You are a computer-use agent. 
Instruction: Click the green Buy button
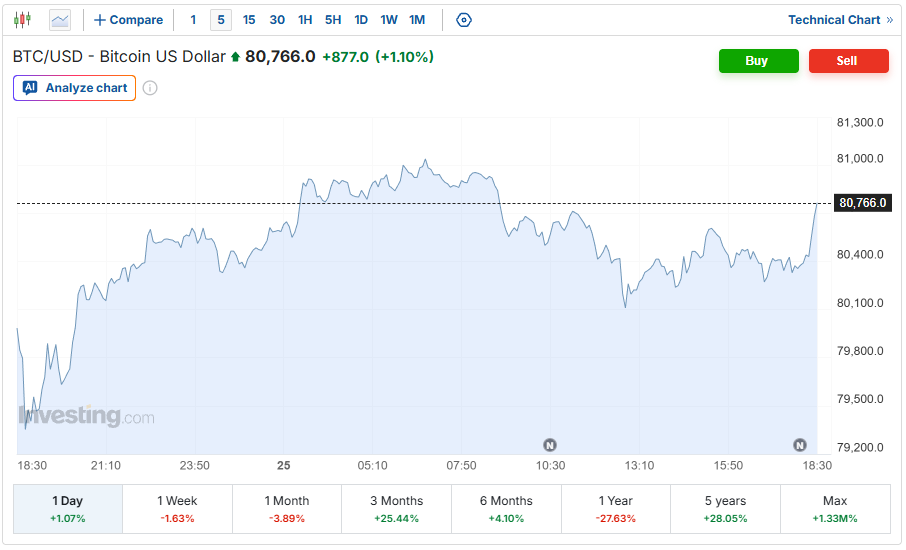[x=759, y=61]
